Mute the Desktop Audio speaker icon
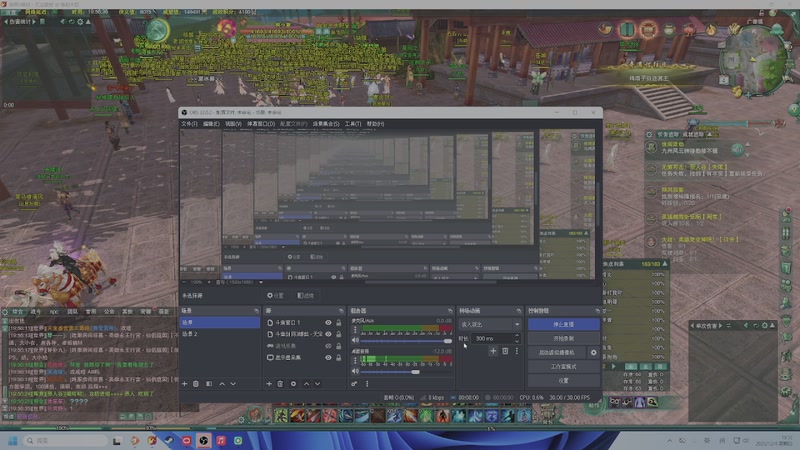The image size is (800, 450). tap(355, 371)
